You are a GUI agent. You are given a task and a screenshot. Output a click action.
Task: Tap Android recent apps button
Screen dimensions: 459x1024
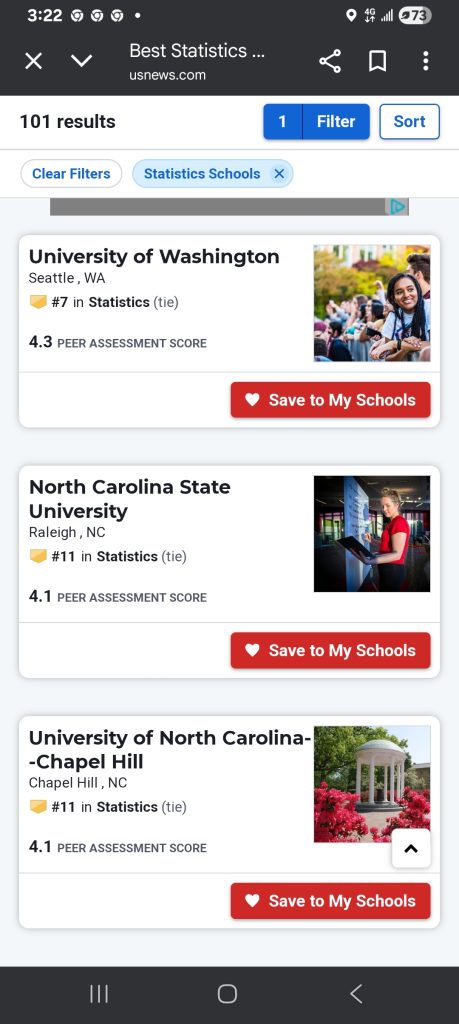point(99,994)
